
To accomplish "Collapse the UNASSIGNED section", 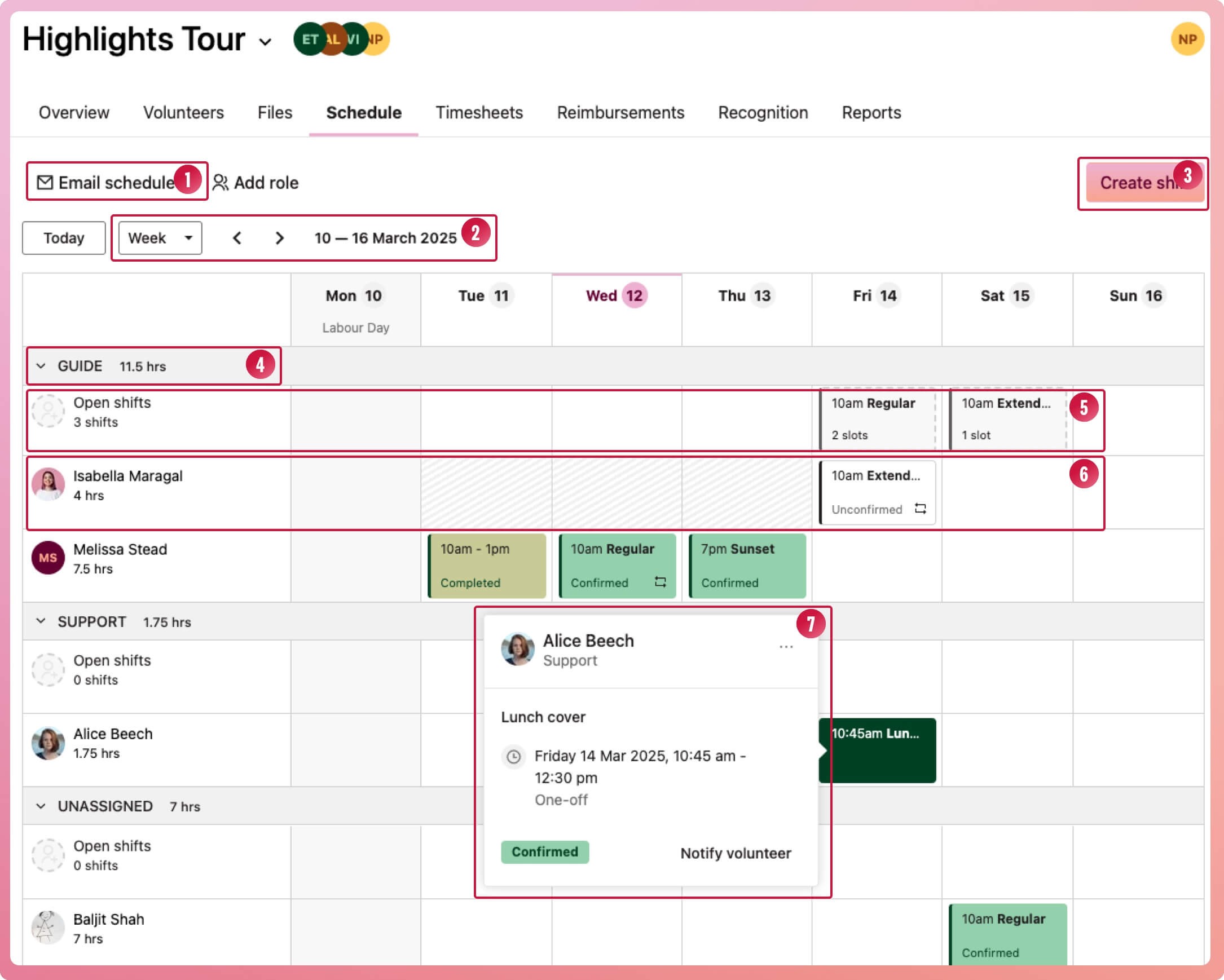I will point(41,806).
